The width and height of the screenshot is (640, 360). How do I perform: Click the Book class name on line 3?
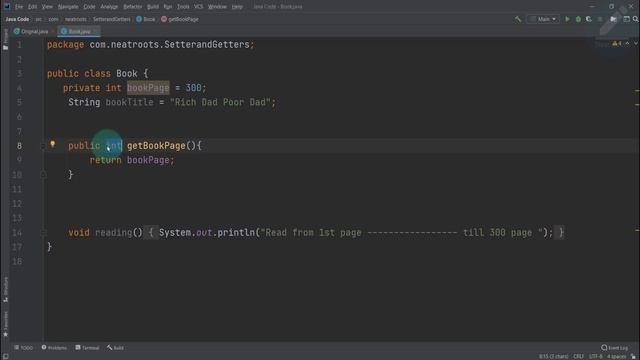[127, 73]
